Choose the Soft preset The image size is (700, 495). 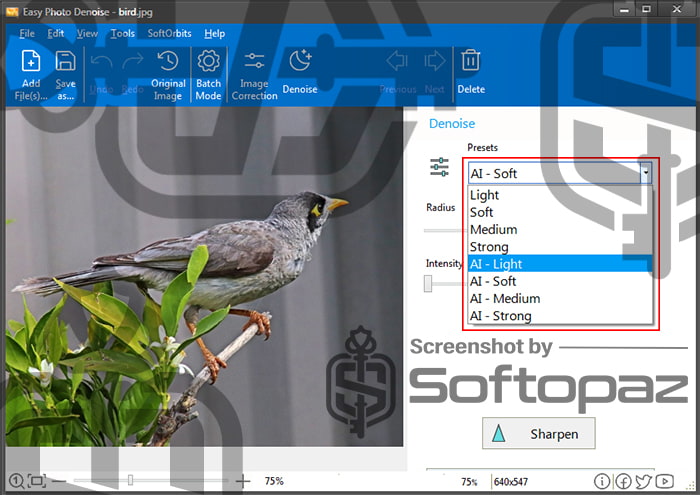pyautogui.click(x=560, y=212)
